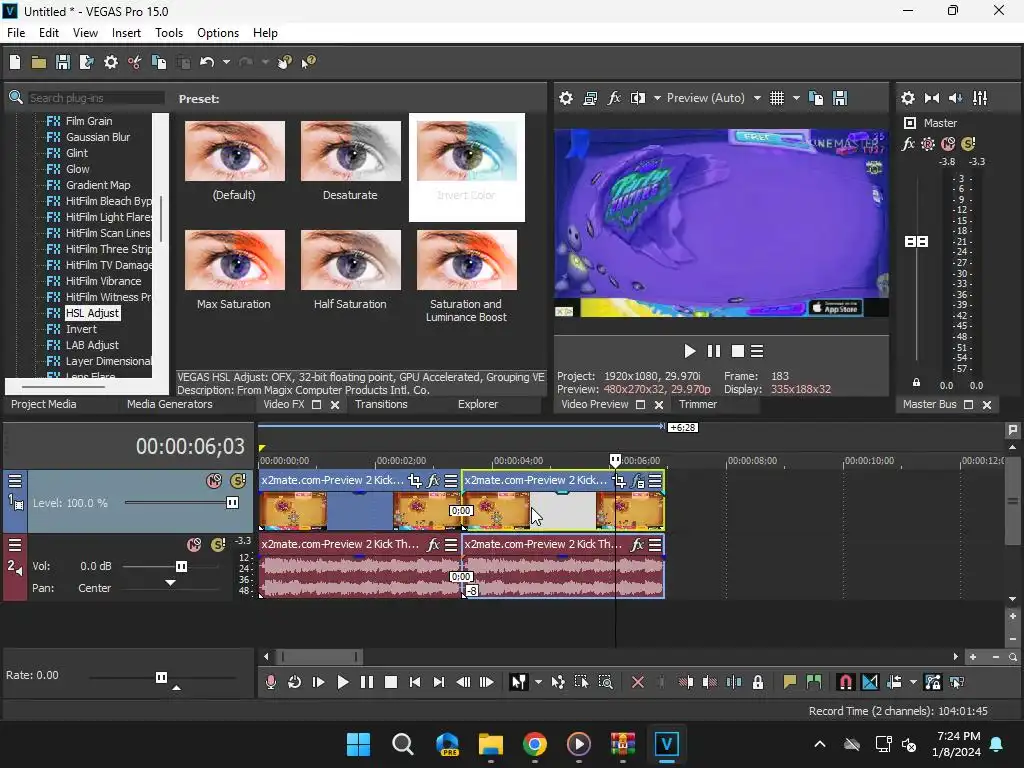This screenshot has height=768, width=1024.
Task: Open Auto Ripple dropdown arrow in timeline toolbar
Action: coord(913,682)
